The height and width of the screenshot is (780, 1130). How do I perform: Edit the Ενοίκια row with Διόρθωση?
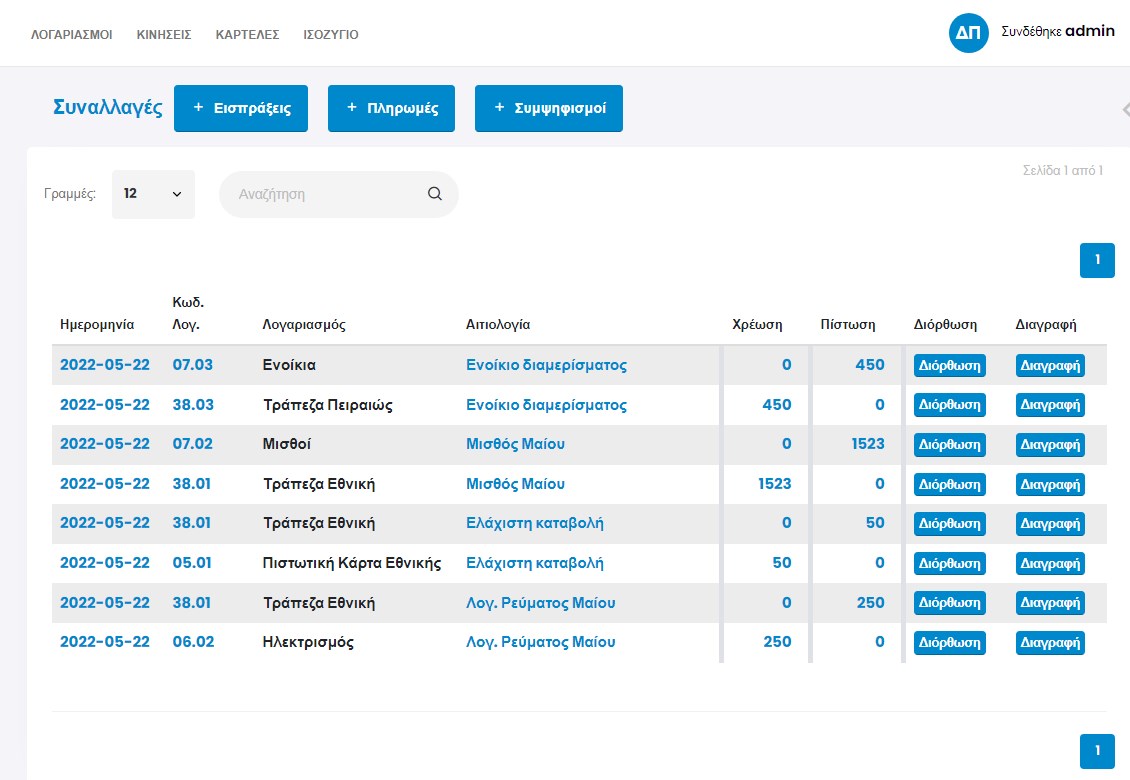tap(949, 365)
